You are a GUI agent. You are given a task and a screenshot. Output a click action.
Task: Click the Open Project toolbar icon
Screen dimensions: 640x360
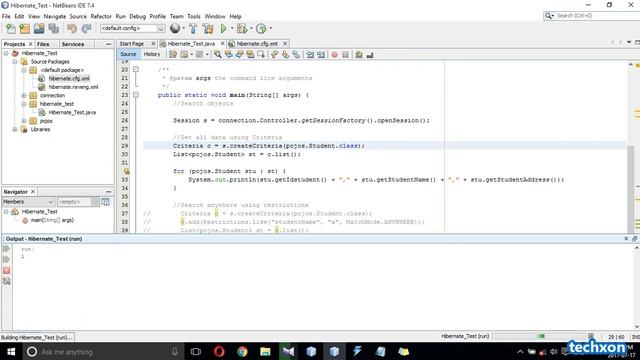[39, 29]
